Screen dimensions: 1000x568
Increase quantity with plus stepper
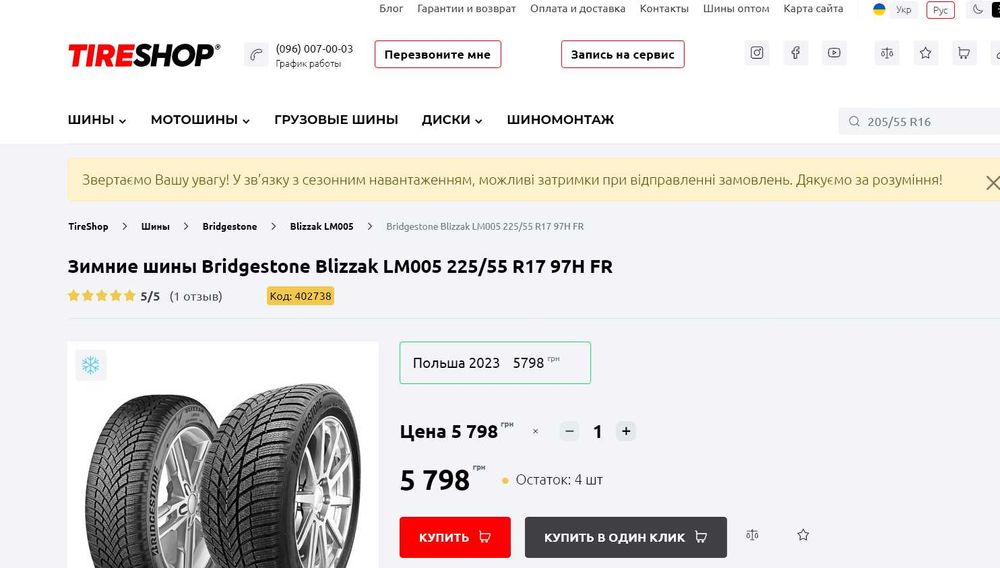click(x=626, y=432)
